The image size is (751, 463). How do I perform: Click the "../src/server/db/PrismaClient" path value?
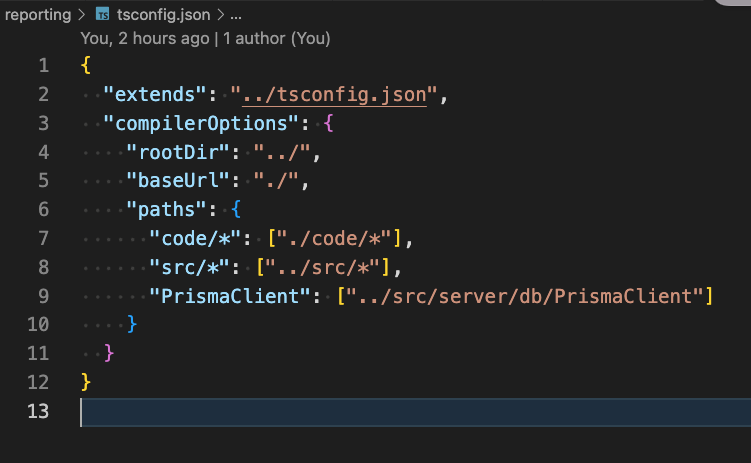tap(525, 296)
